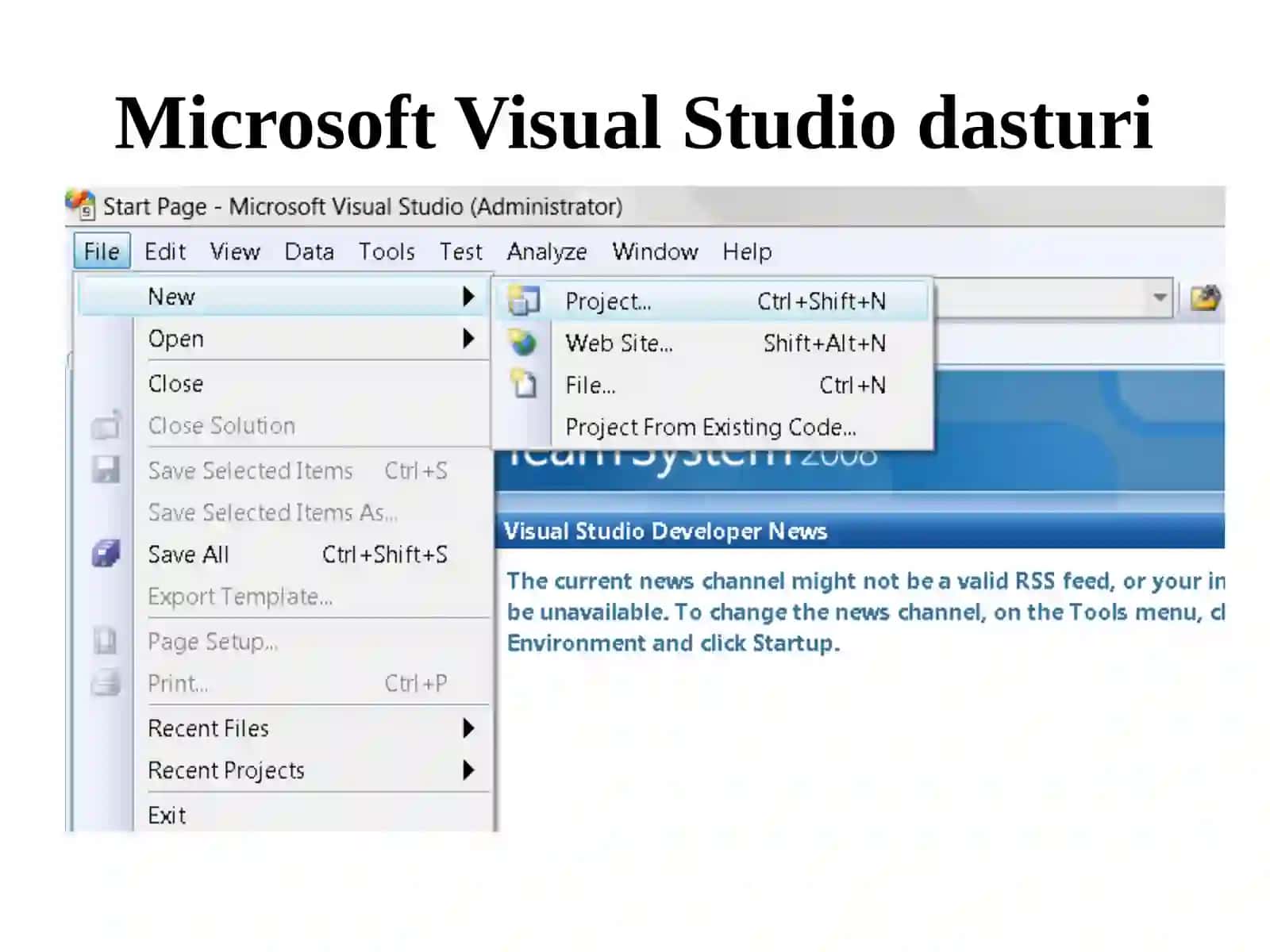Click the Web Site globe icon

(x=523, y=343)
